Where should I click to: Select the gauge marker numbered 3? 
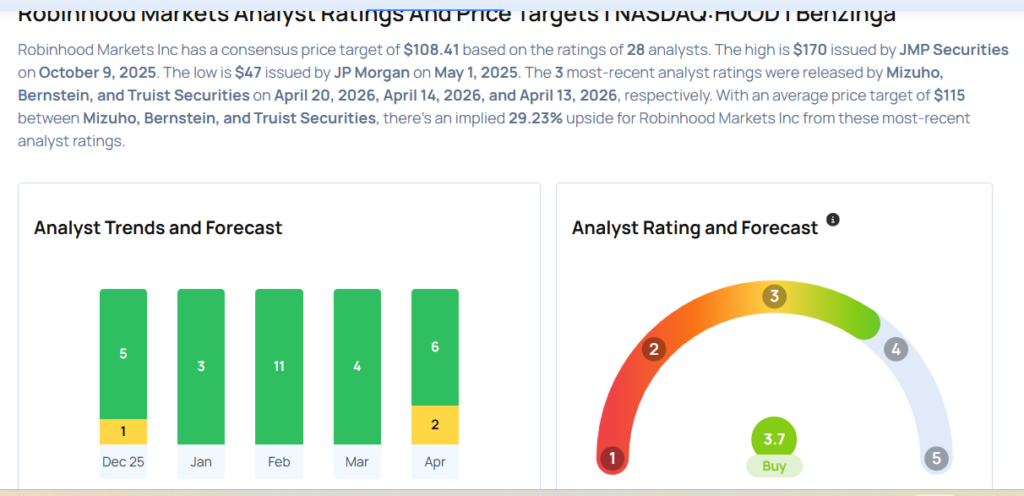point(773,296)
